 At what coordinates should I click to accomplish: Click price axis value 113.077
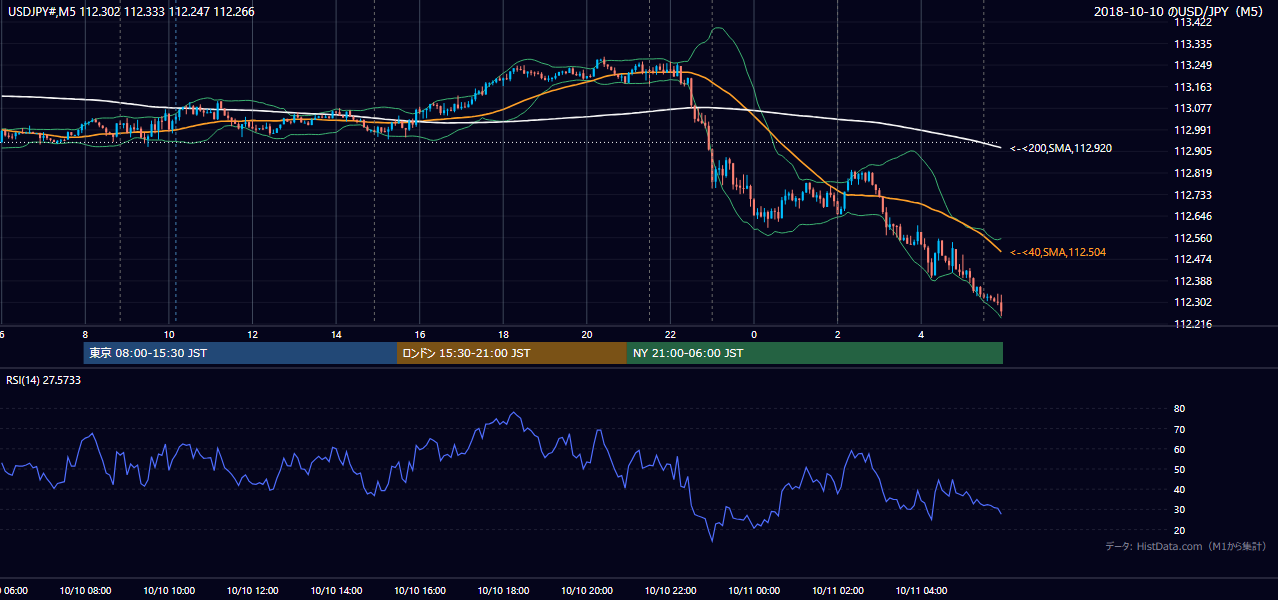point(1193,108)
